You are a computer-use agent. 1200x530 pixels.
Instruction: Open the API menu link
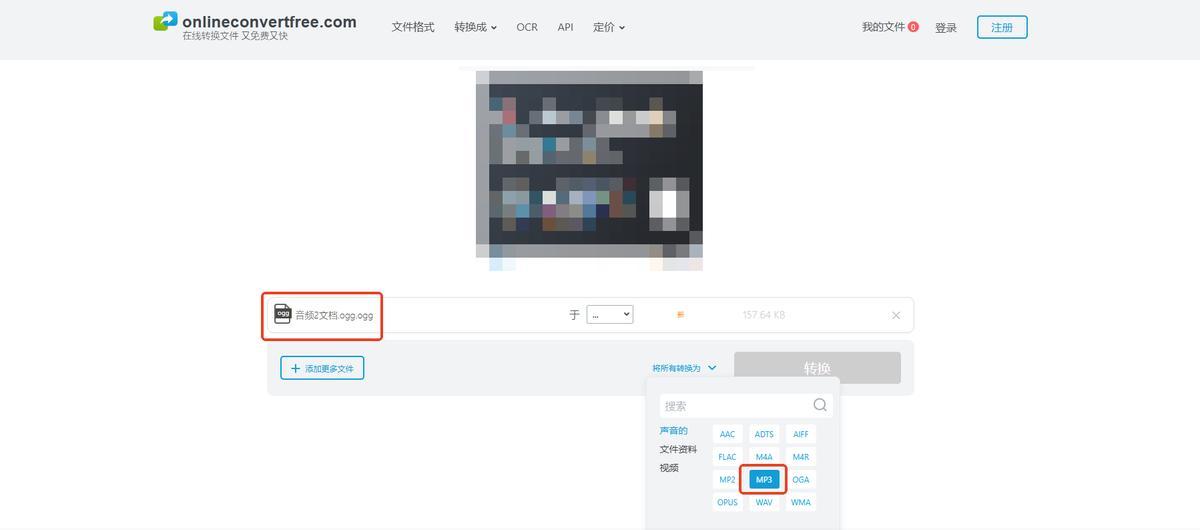565,27
